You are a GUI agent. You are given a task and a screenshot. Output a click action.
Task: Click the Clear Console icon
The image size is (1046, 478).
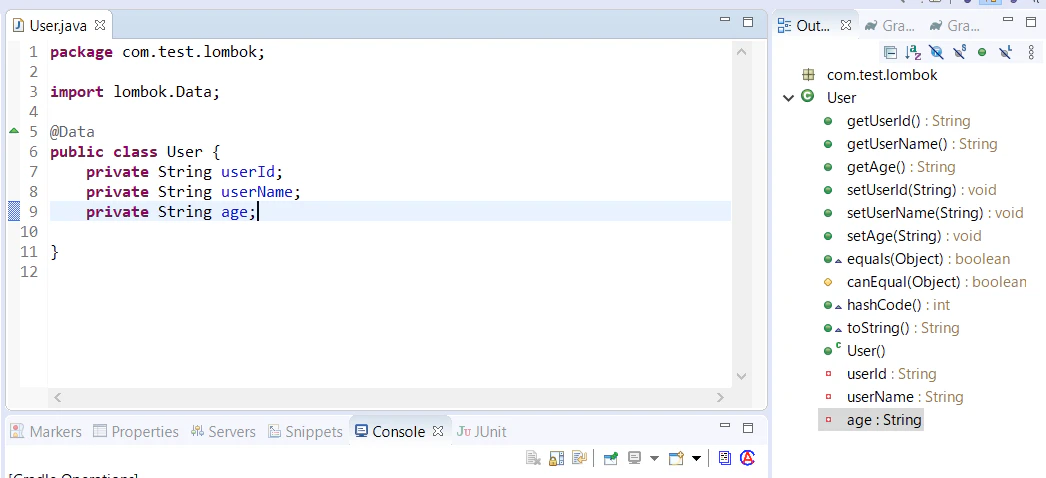tap(533, 458)
